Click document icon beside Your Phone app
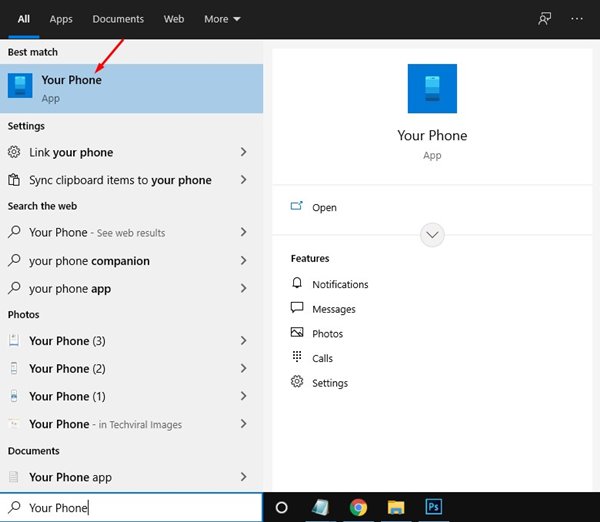The width and height of the screenshot is (600, 522). 14,476
